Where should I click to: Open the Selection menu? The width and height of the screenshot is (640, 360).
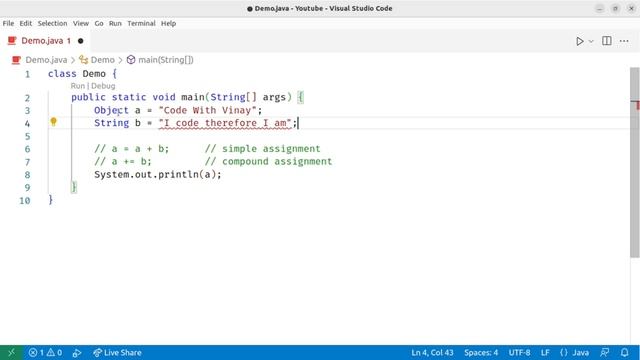[x=52, y=23]
